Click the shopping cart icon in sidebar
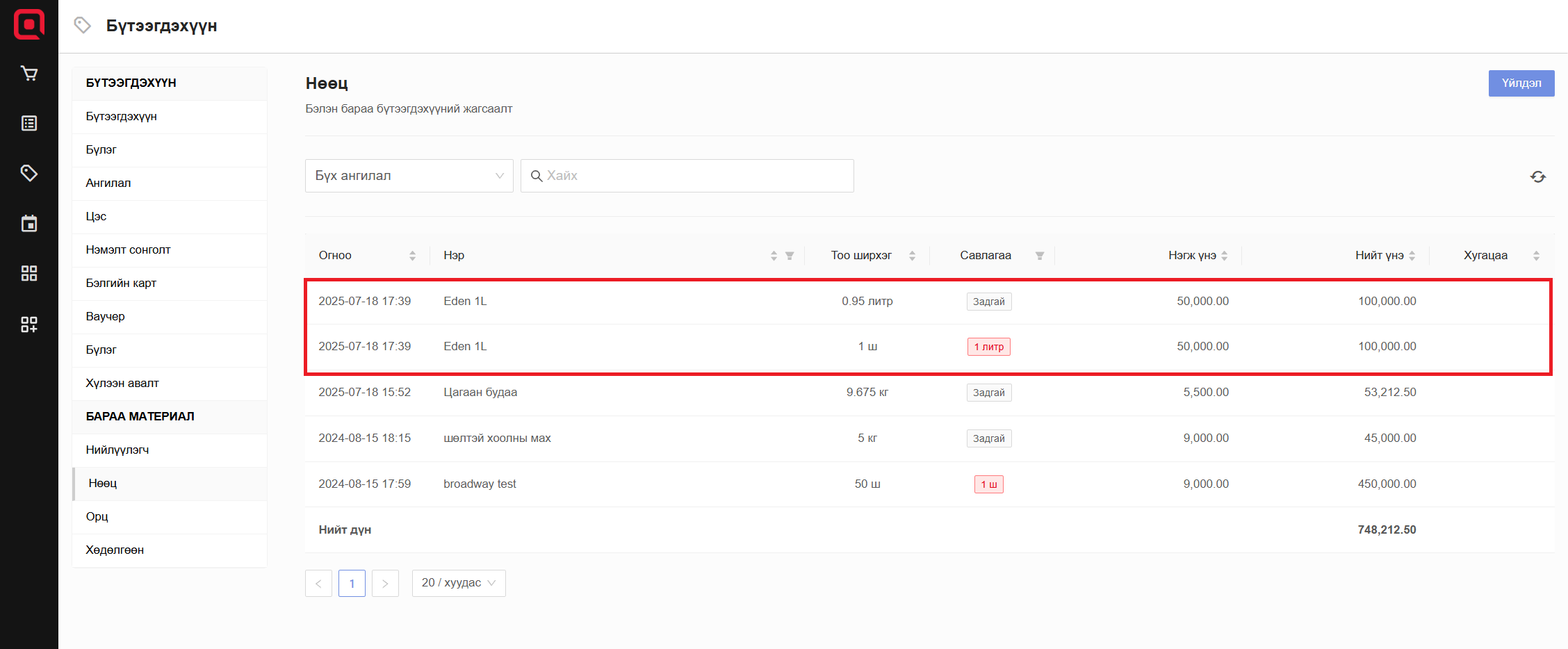1568x649 pixels. pyautogui.click(x=29, y=74)
